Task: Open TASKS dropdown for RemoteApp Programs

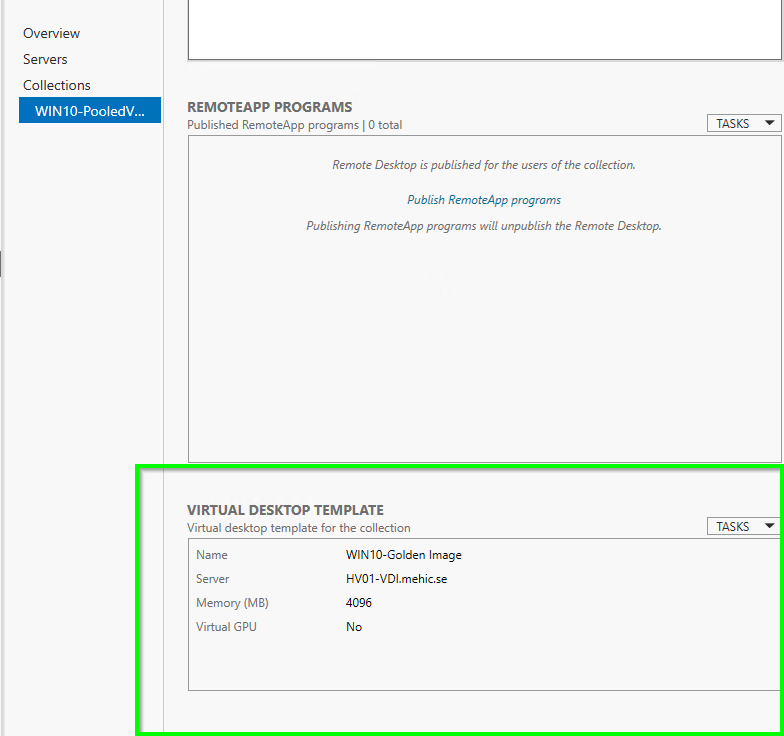Action: point(743,123)
